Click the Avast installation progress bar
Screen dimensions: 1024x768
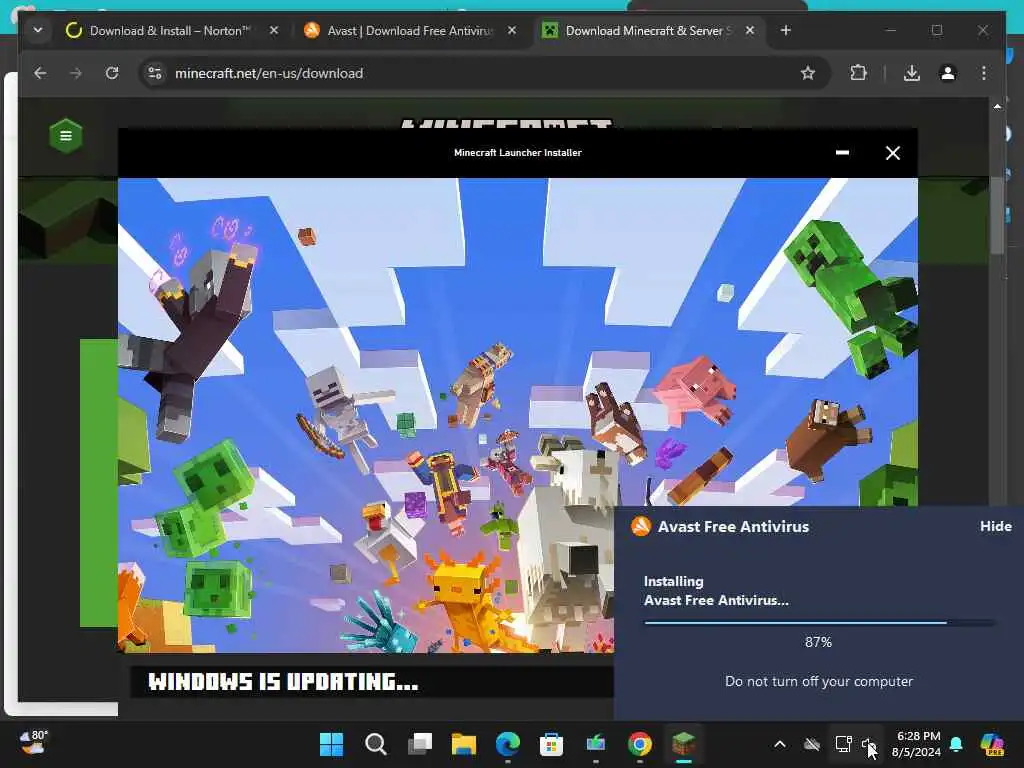[x=819, y=623]
